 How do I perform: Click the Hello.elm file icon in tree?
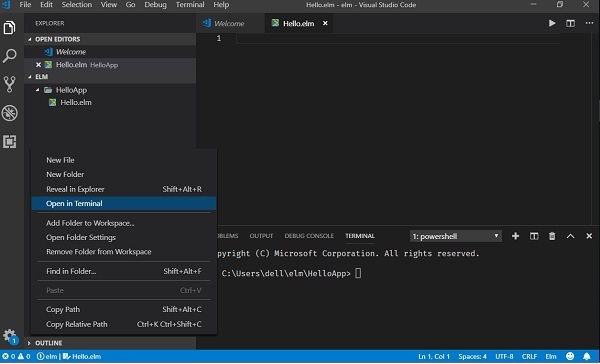[52, 102]
